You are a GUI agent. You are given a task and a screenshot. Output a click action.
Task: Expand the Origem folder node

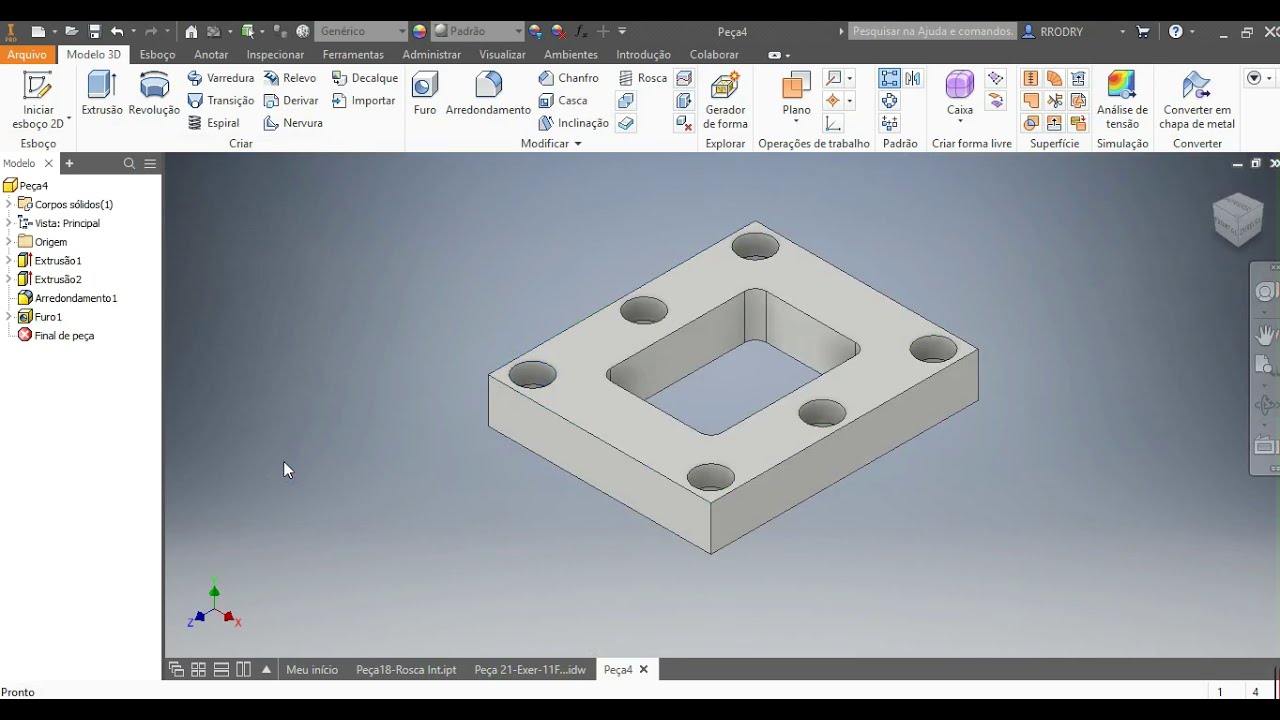click(9, 242)
